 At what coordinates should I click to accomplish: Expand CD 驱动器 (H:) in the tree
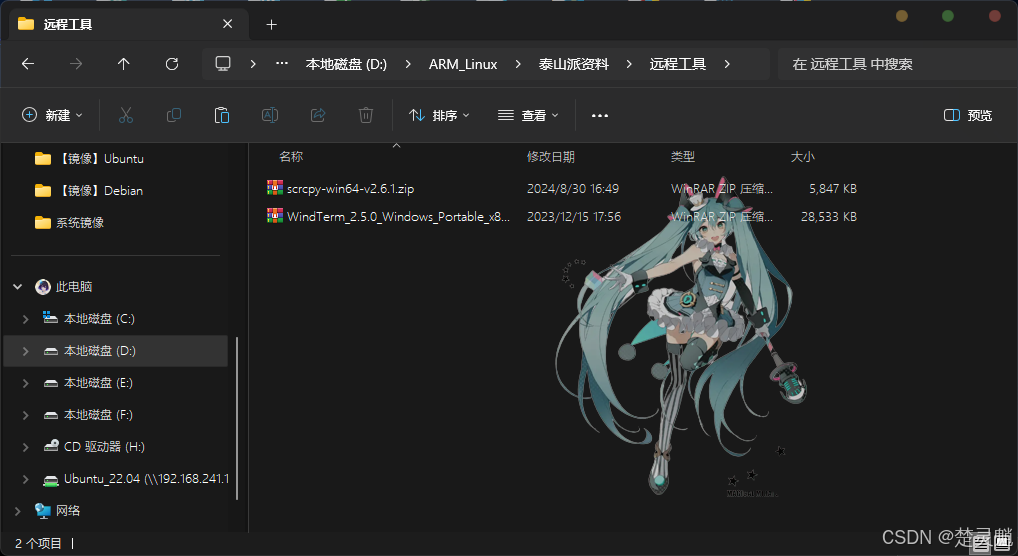[25, 447]
